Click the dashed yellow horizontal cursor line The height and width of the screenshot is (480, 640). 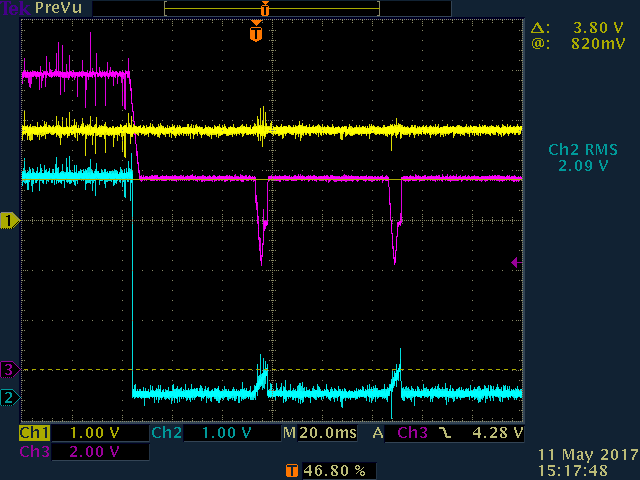272,370
